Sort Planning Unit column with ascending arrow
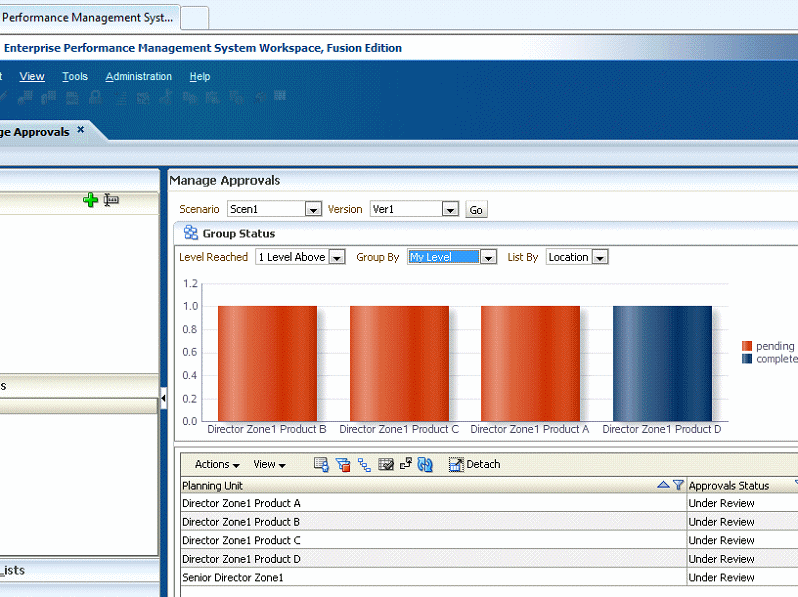The height and width of the screenshot is (597, 798). [x=663, y=485]
